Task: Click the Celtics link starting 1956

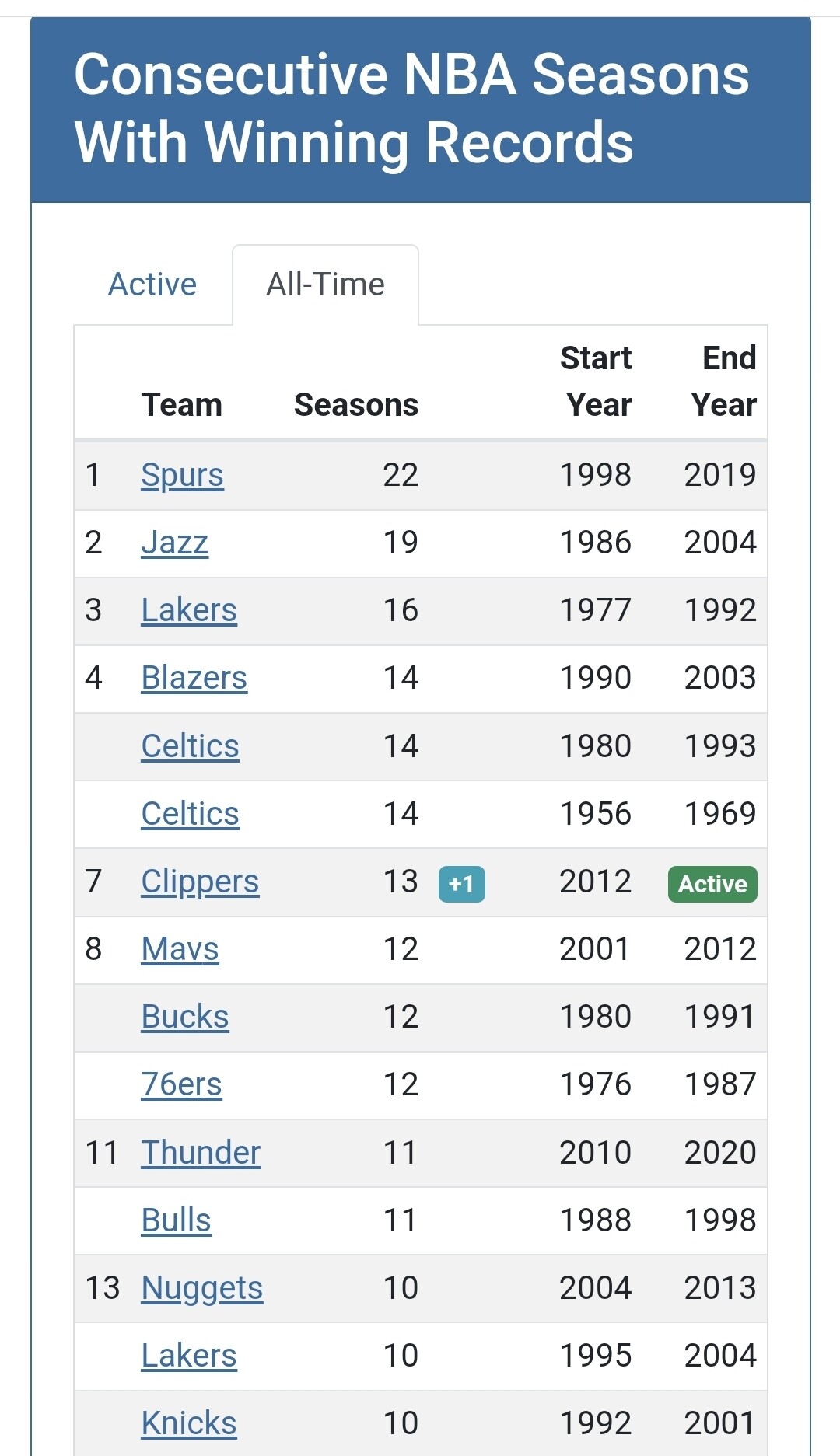Action: [190, 814]
